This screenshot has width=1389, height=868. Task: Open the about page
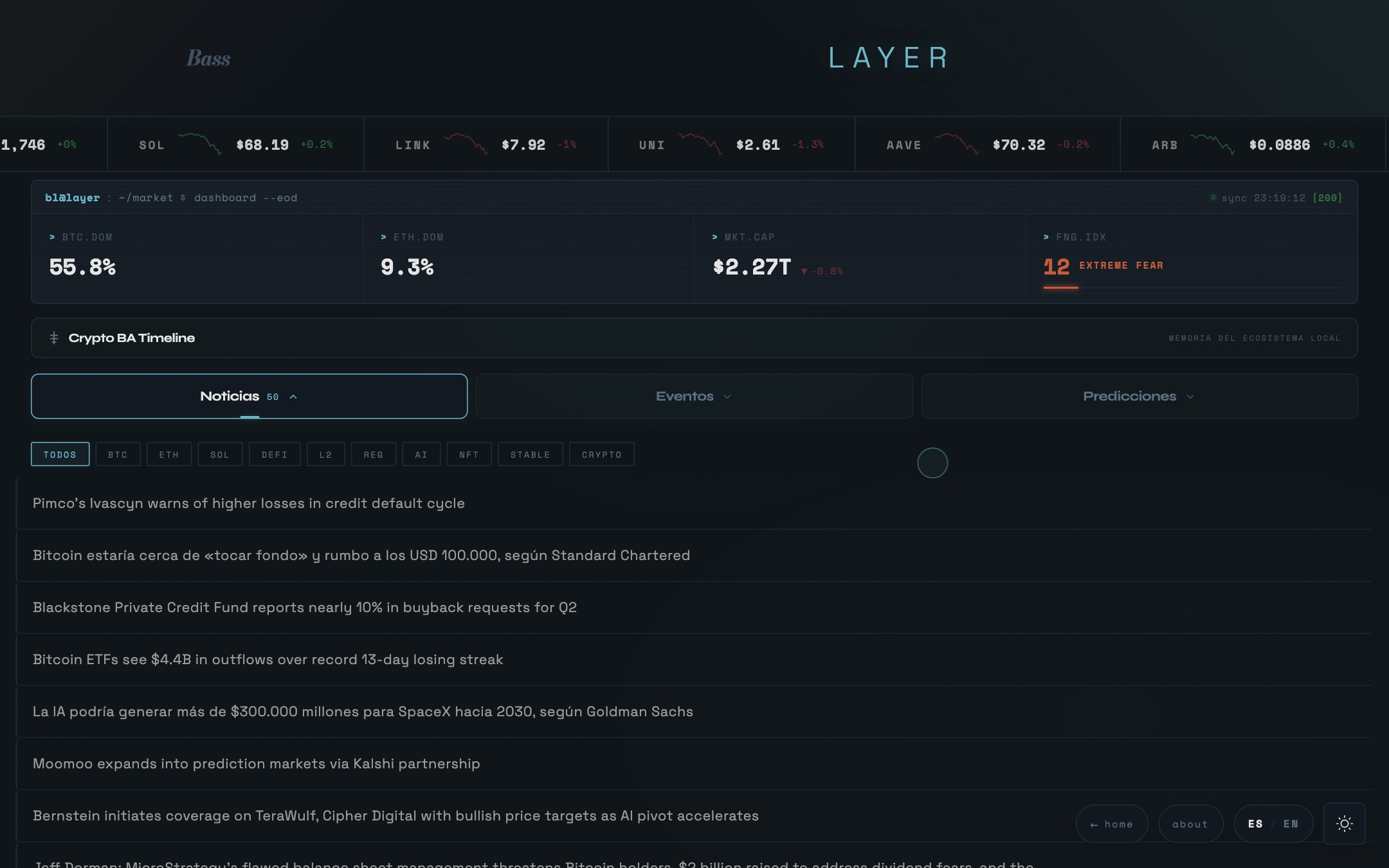pyautogui.click(x=1190, y=824)
